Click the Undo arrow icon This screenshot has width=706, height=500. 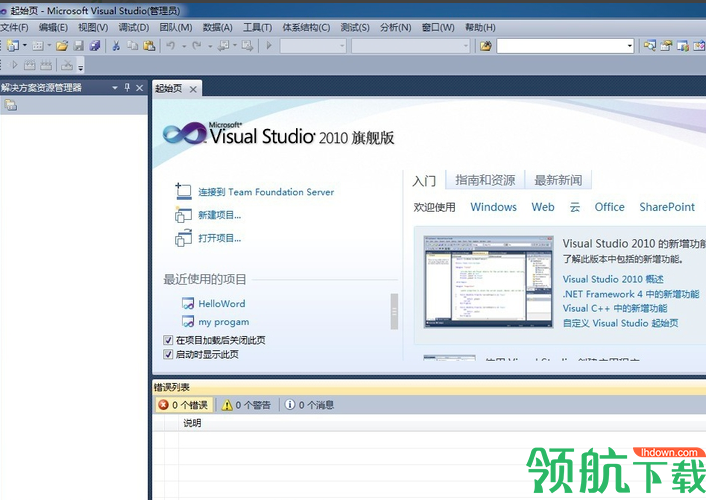(171, 45)
